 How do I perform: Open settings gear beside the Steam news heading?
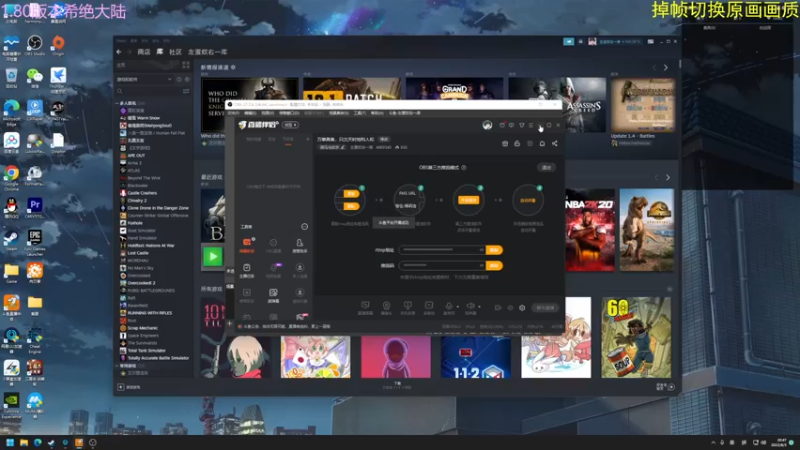click(x=233, y=67)
